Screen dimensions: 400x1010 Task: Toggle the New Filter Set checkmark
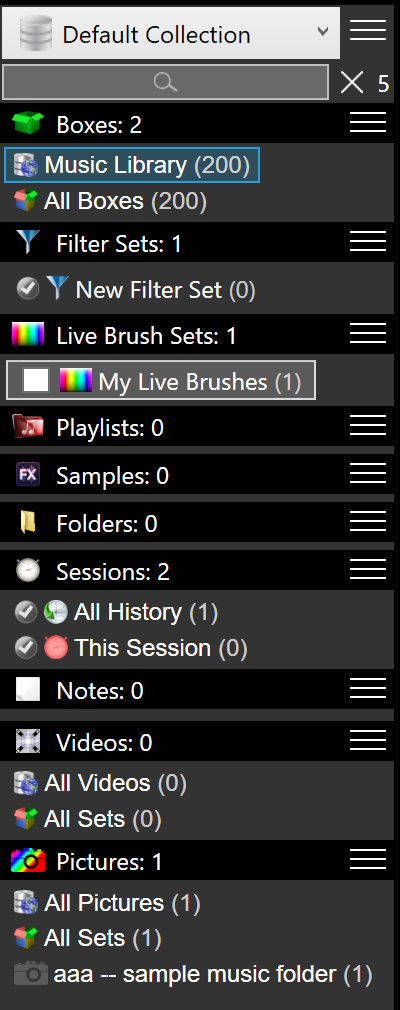(x=28, y=289)
